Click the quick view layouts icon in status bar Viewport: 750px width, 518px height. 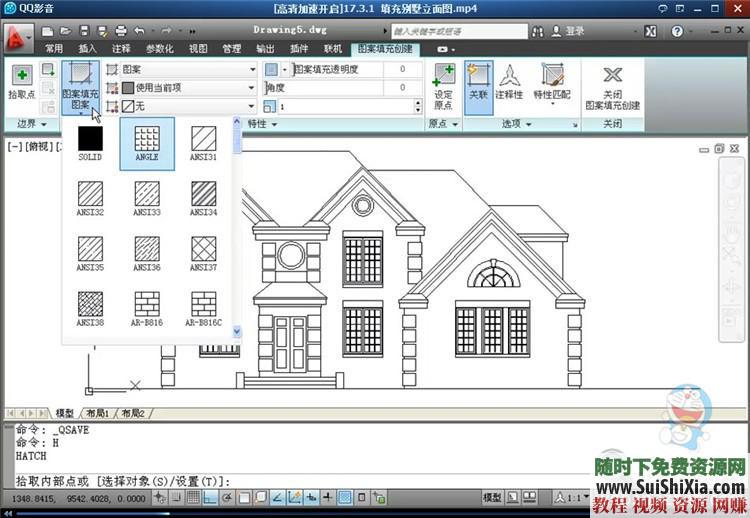coord(512,498)
